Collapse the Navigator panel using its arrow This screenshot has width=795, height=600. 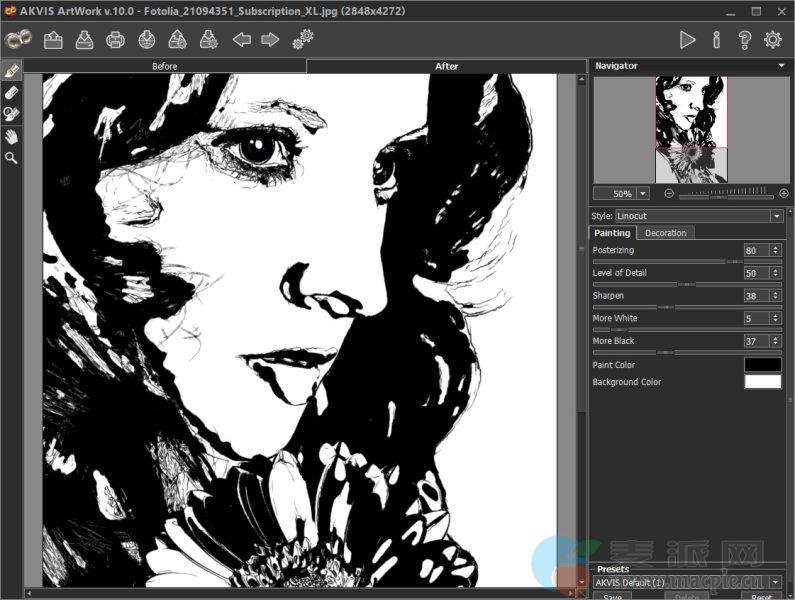[781, 66]
